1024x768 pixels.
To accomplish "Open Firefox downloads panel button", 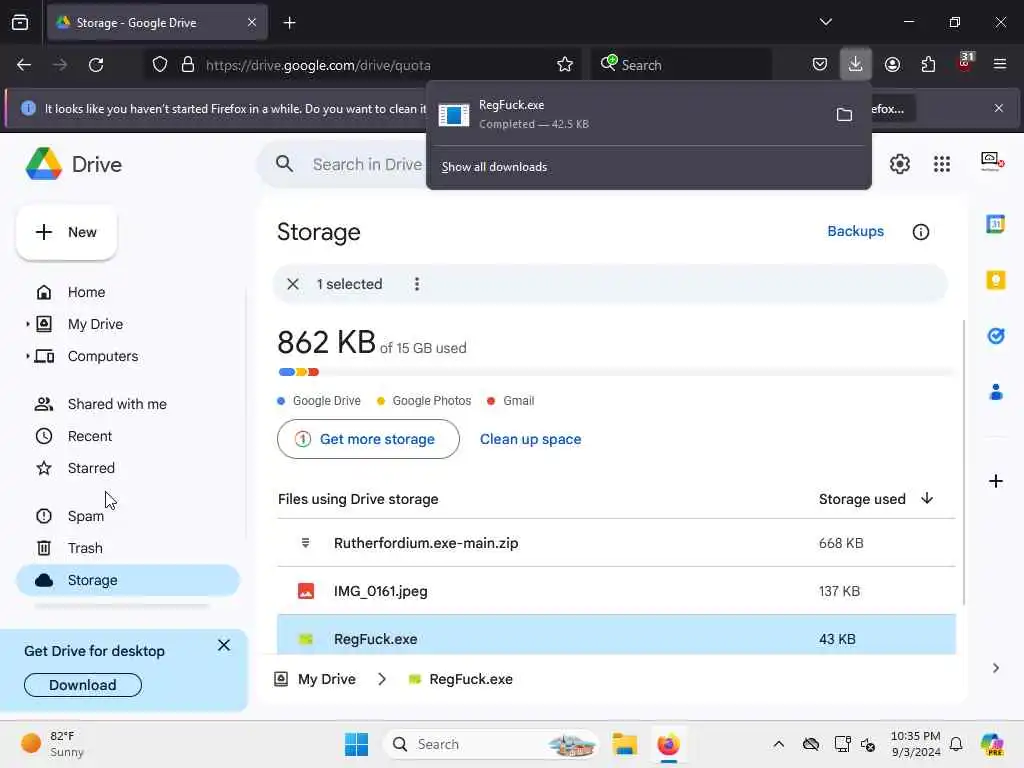I will [855, 65].
